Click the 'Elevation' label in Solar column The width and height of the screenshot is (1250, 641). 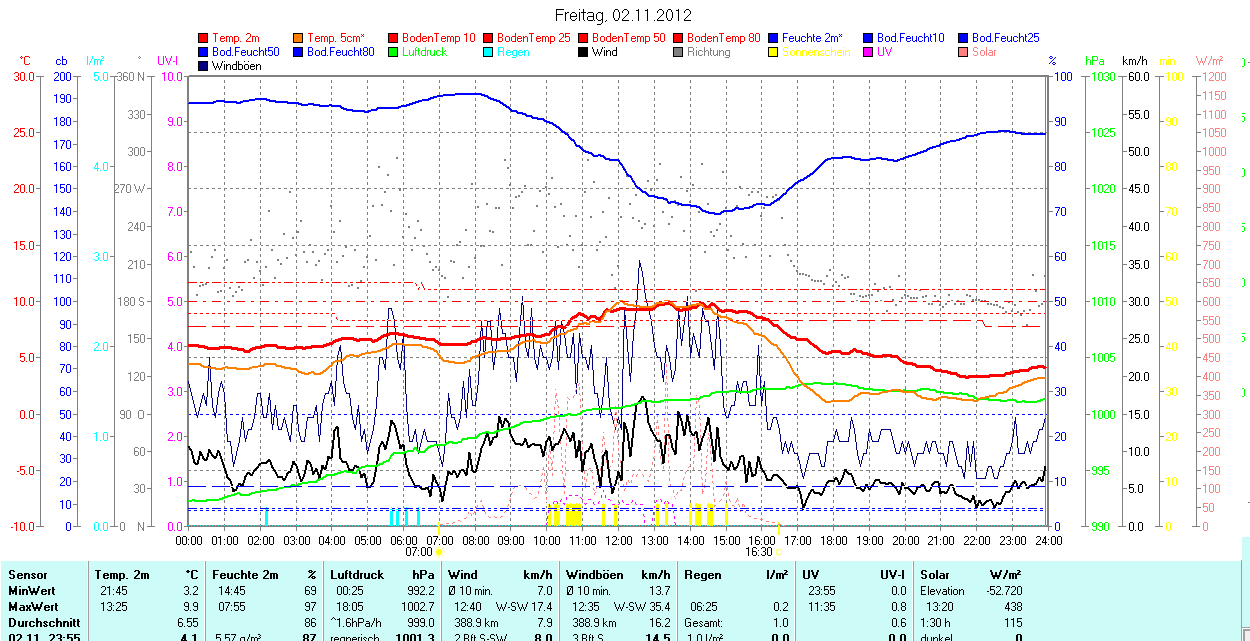click(943, 591)
